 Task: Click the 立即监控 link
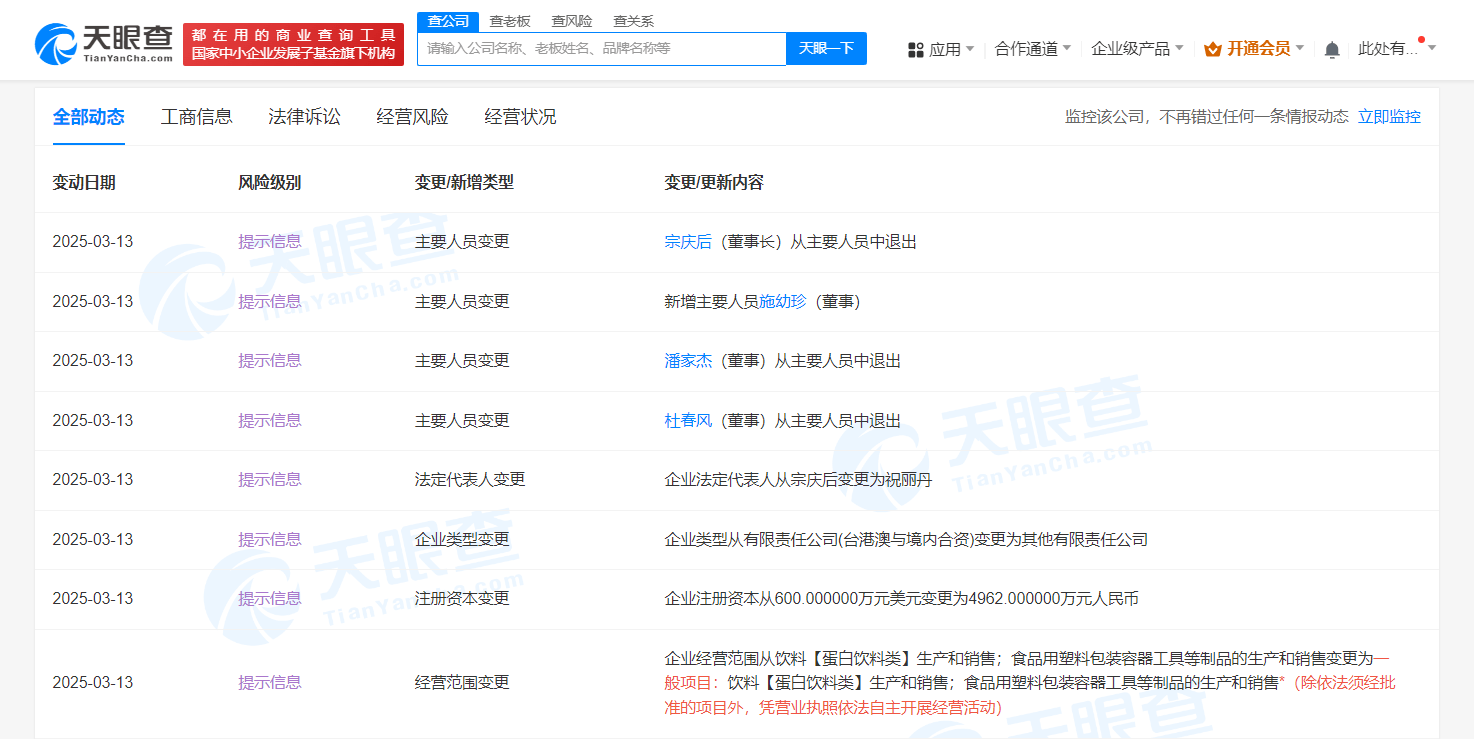point(1389,117)
